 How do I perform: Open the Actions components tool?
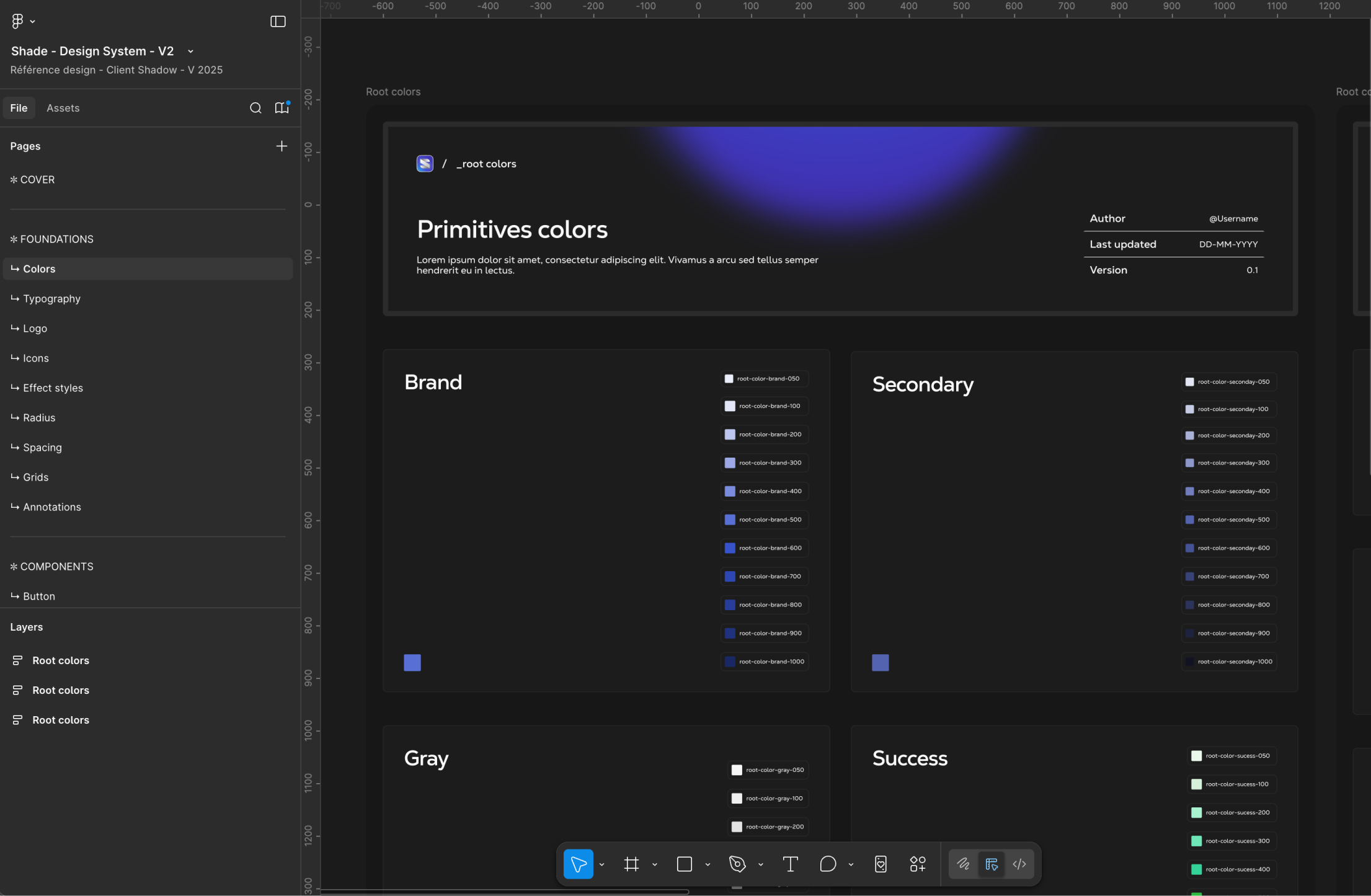click(x=918, y=864)
